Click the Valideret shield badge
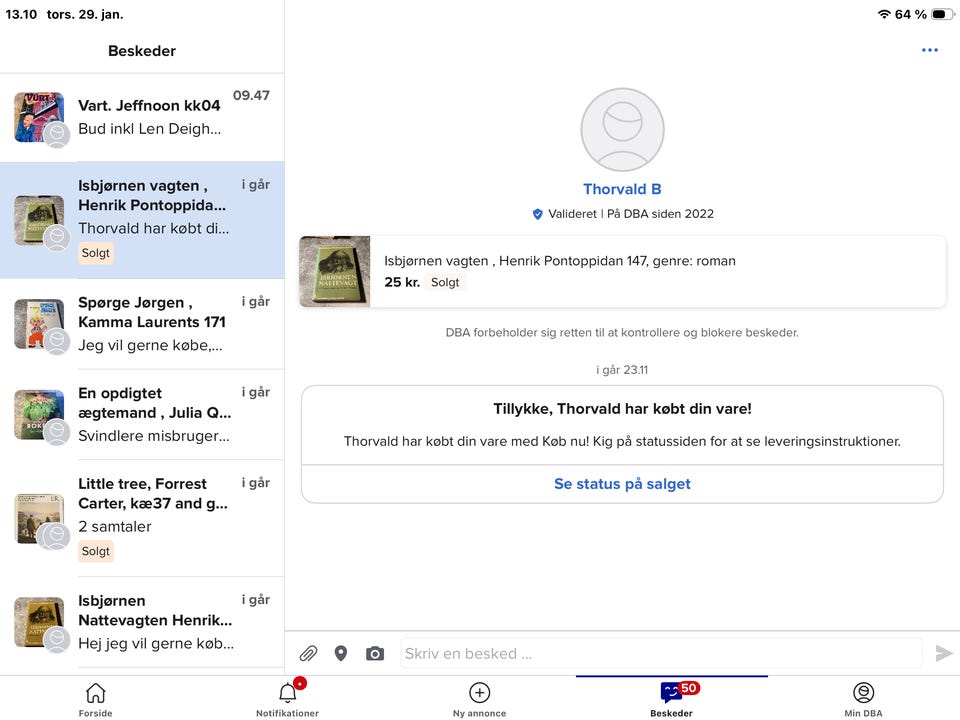The width and height of the screenshot is (960, 720). point(538,214)
